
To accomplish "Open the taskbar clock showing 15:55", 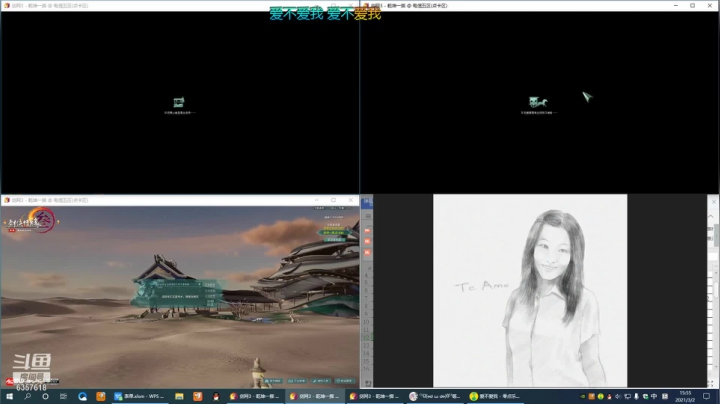I will tap(685, 397).
